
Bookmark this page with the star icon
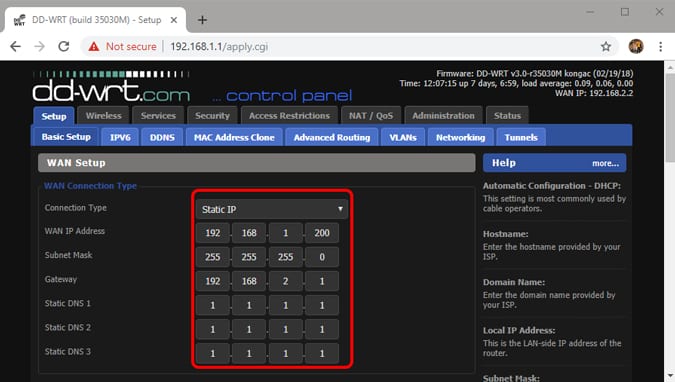coord(606,47)
